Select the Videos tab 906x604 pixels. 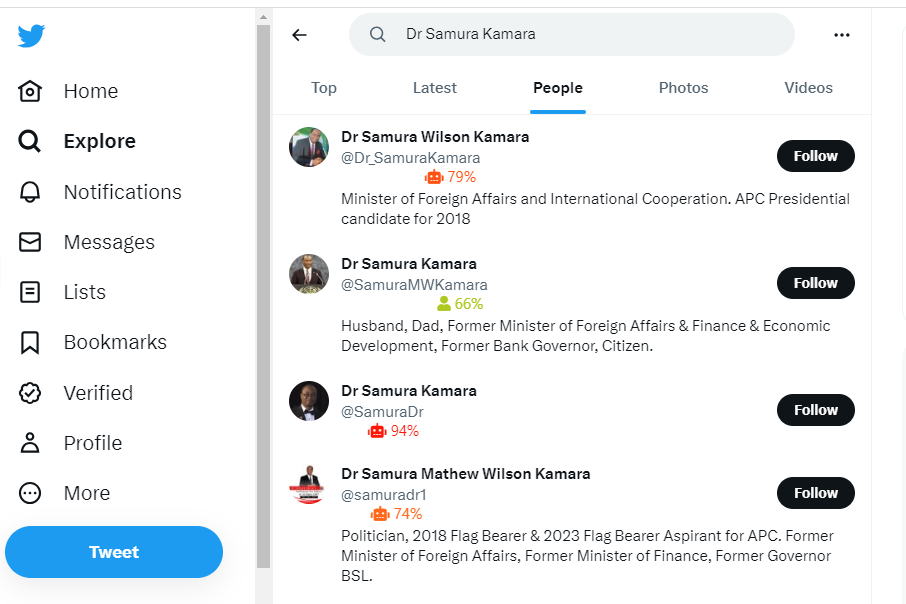pyautogui.click(x=808, y=88)
